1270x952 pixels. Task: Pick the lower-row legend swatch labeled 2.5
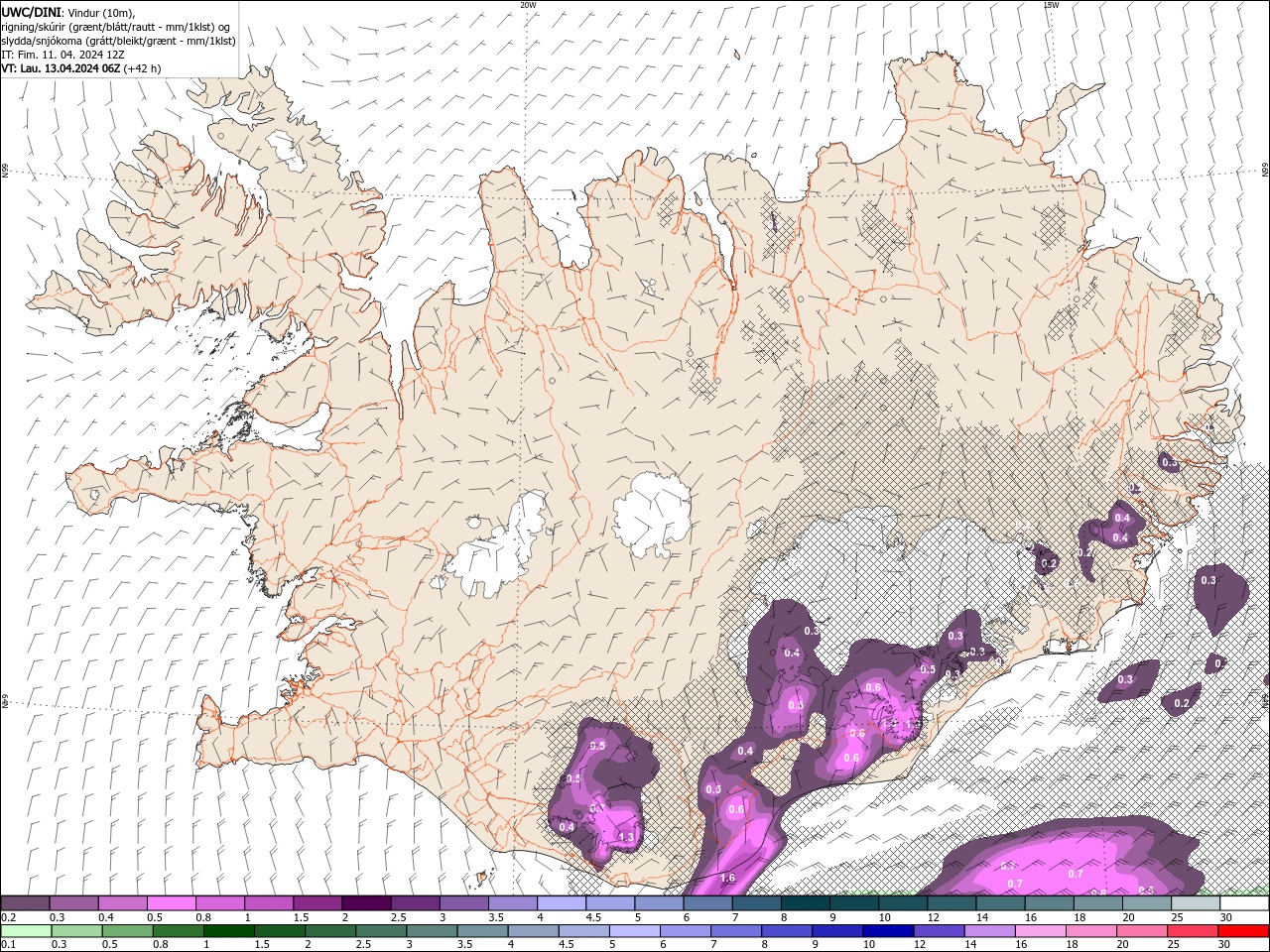pyautogui.click(x=381, y=931)
